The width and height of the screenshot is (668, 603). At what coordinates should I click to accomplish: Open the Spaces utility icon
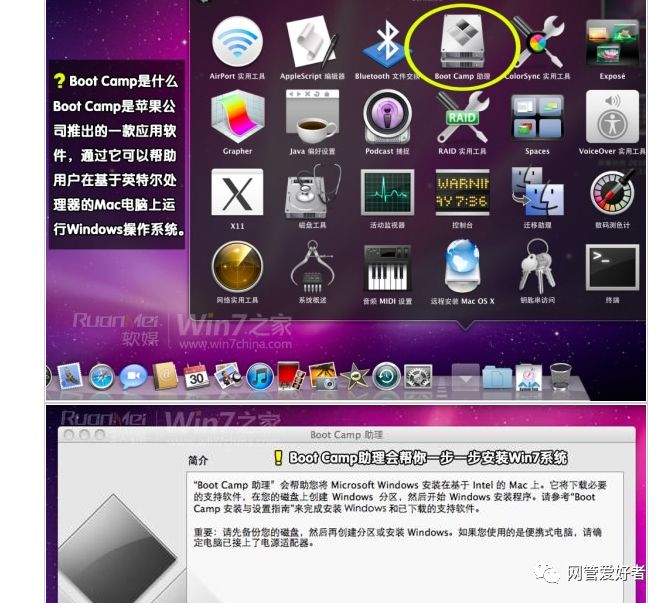point(537,117)
